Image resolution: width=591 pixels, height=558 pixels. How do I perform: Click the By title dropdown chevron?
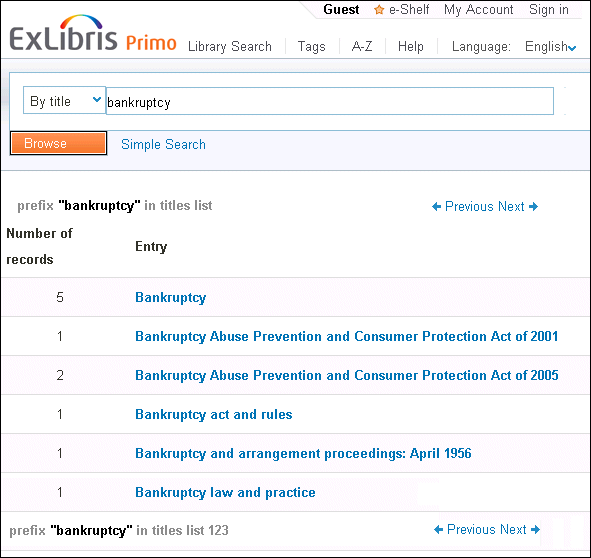[x=97, y=100]
